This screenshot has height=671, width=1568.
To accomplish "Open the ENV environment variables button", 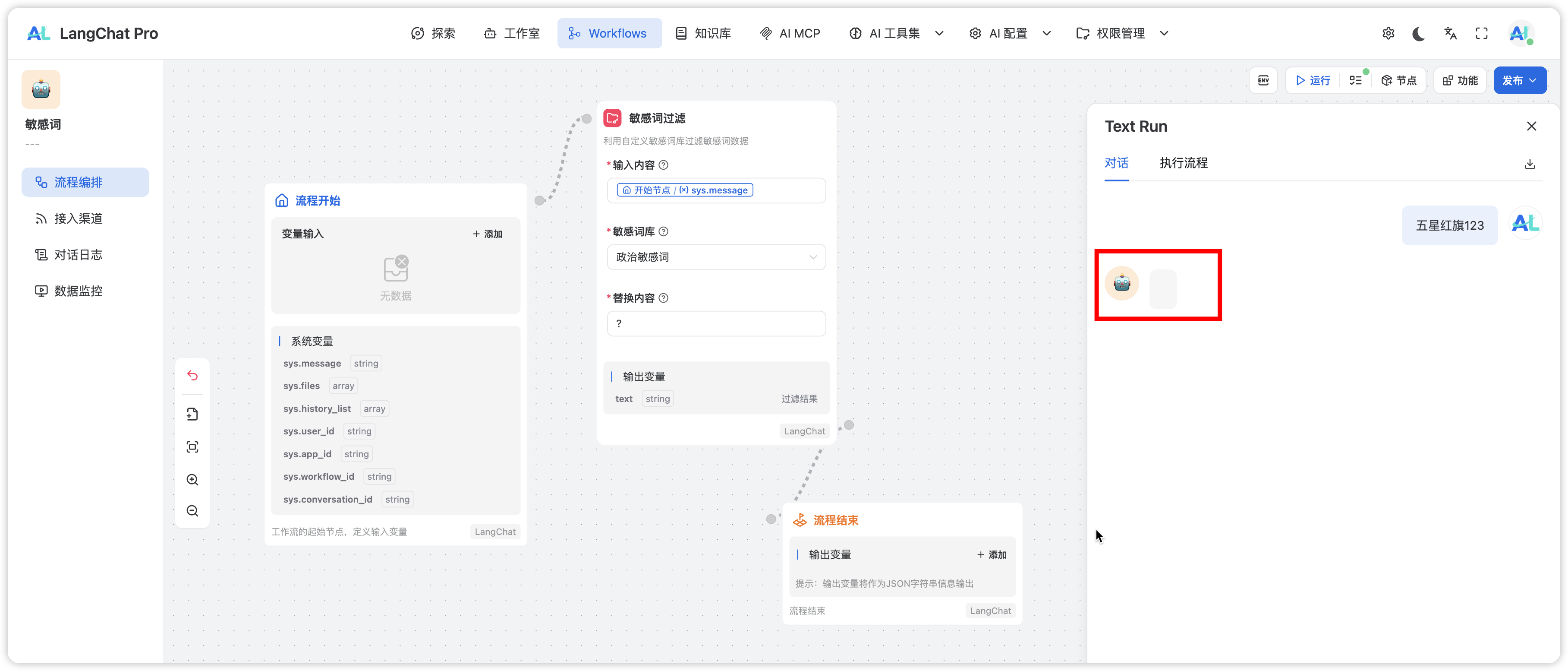I will tap(1263, 80).
